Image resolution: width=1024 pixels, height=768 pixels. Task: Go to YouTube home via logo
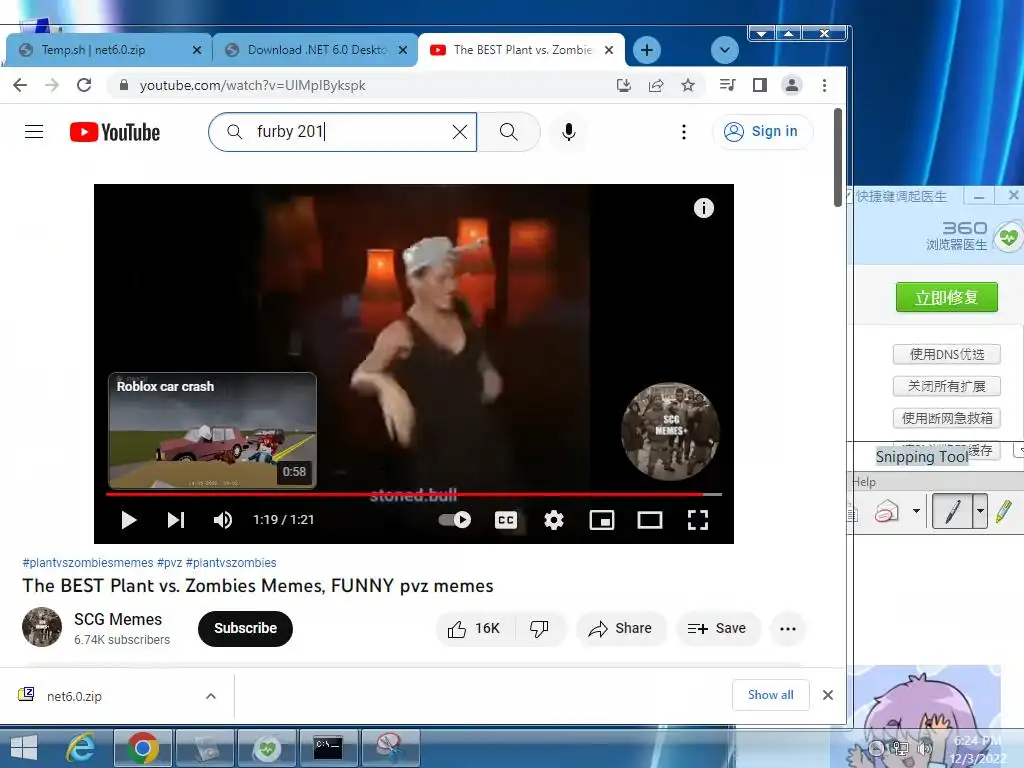(x=115, y=132)
